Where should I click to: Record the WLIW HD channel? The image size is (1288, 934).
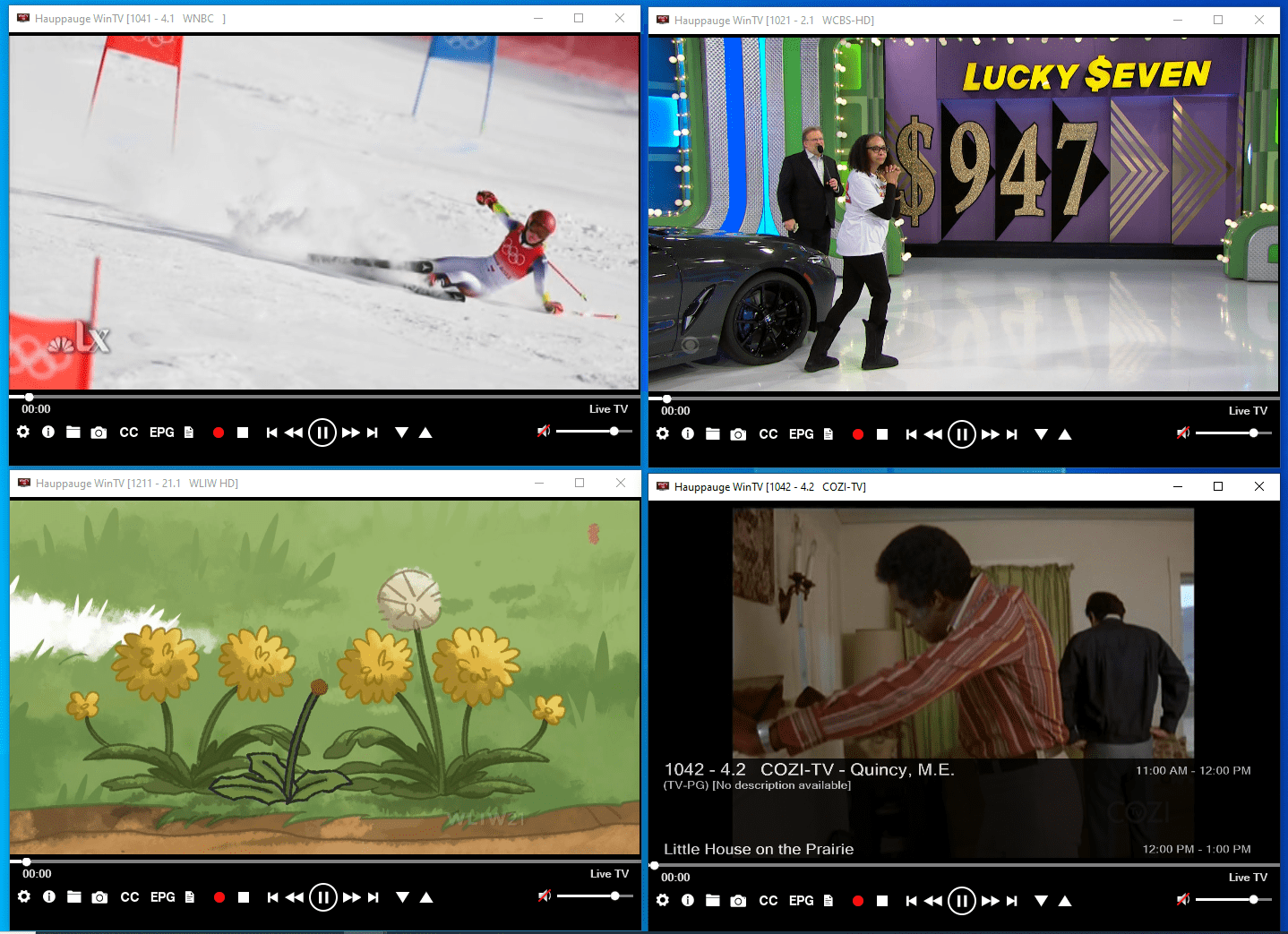219,897
